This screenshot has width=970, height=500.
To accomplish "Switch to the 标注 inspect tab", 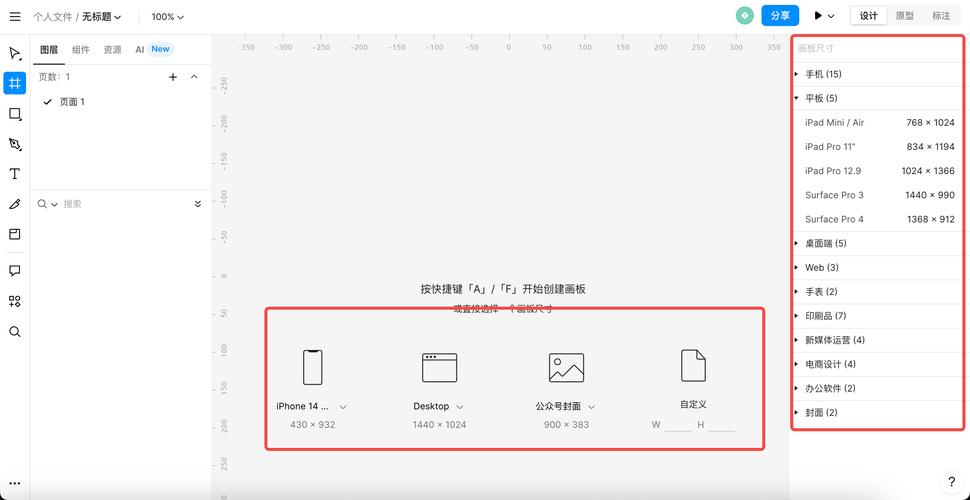I will pyautogui.click(x=941, y=16).
